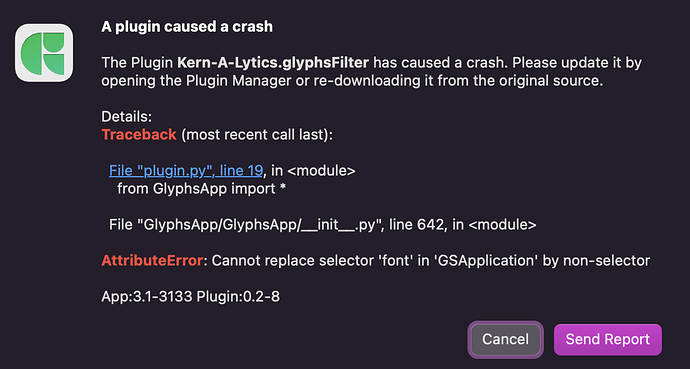The image size is (690, 369).
Task: Open the plugin.py line 19 link
Action: tap(186, 170)
